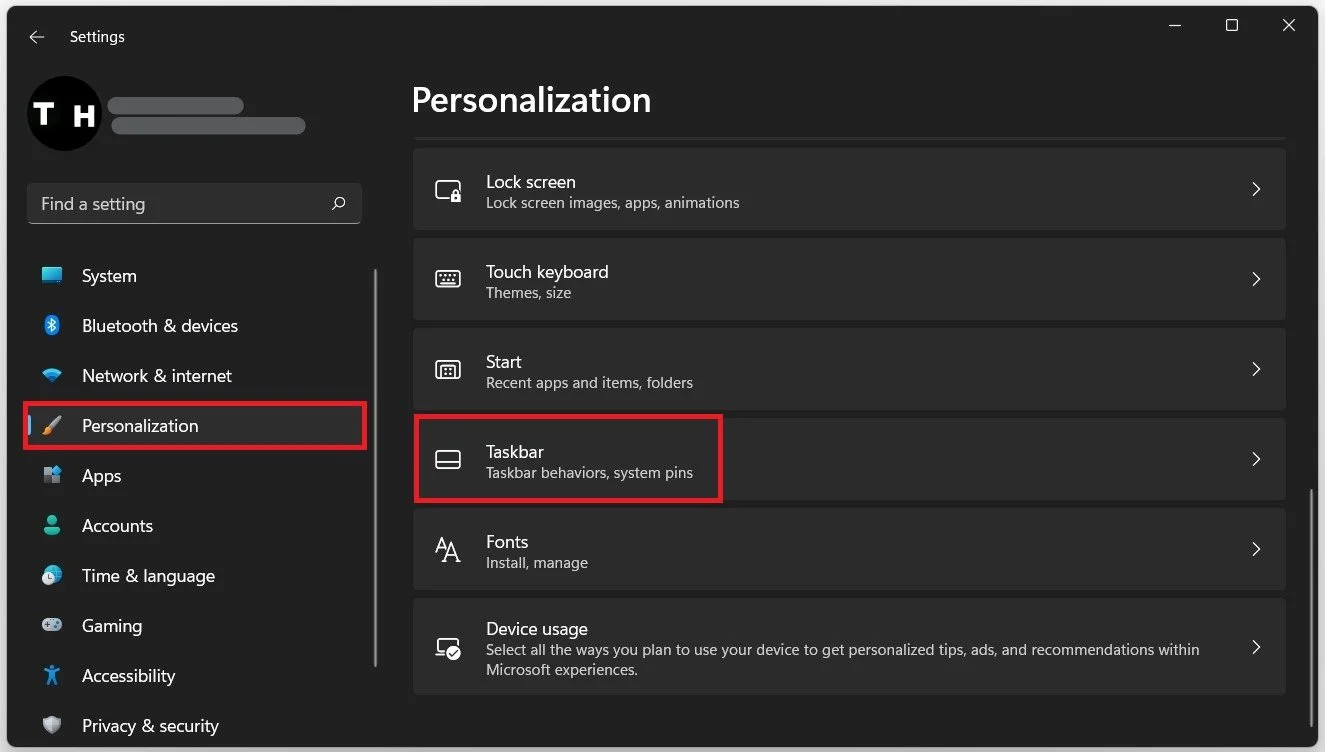Open the Touch keyboard option
This screenshot has width=1325, height=752.
pos(849,279)
